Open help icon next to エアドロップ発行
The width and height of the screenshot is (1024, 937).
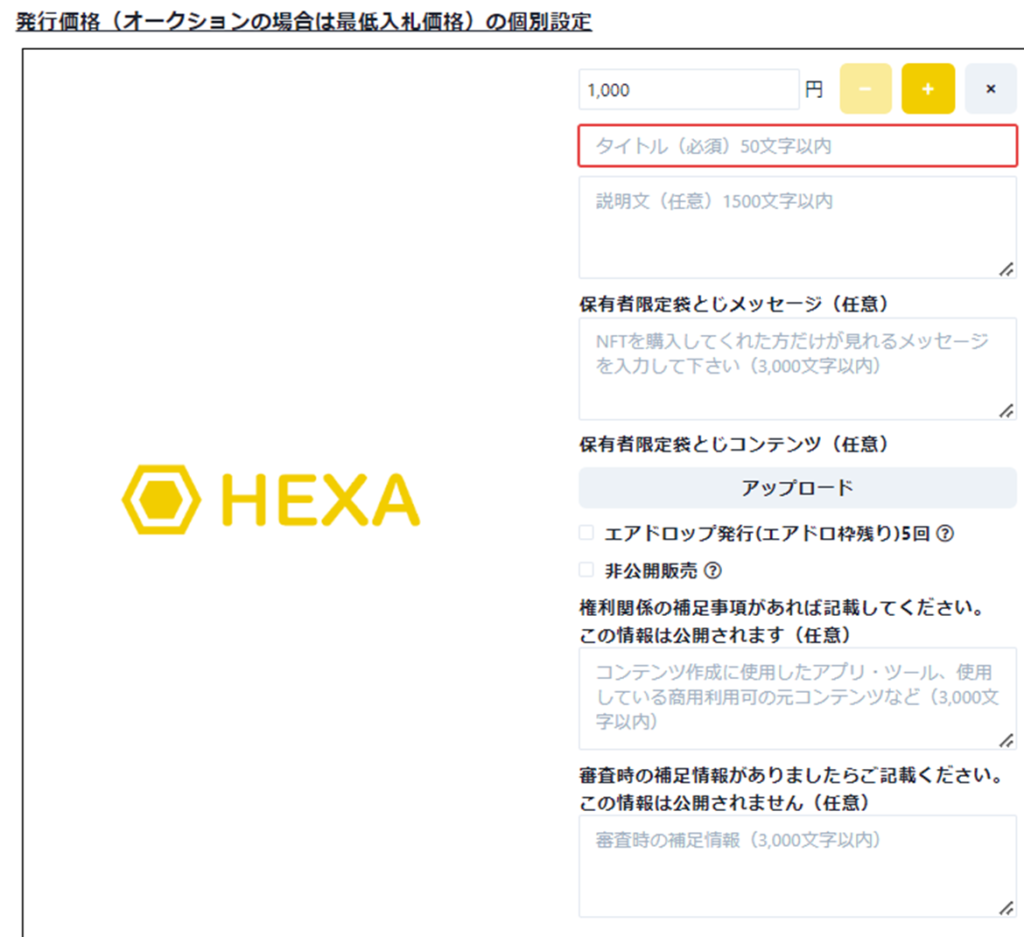click(x=945, y=533)
